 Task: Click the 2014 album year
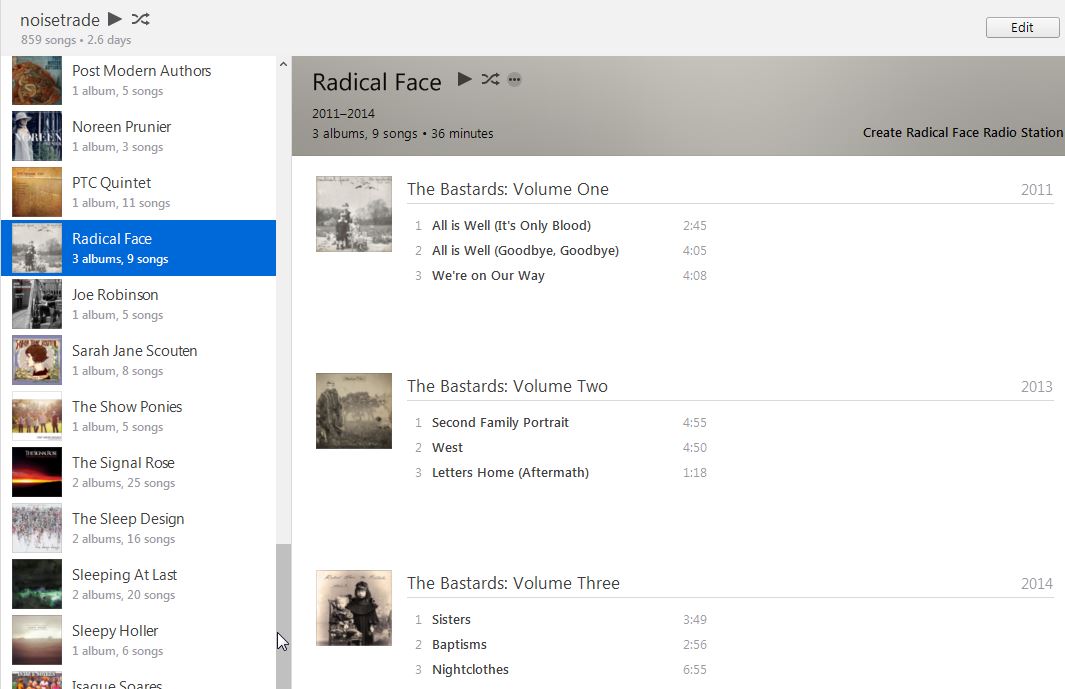click(1036, 584)
